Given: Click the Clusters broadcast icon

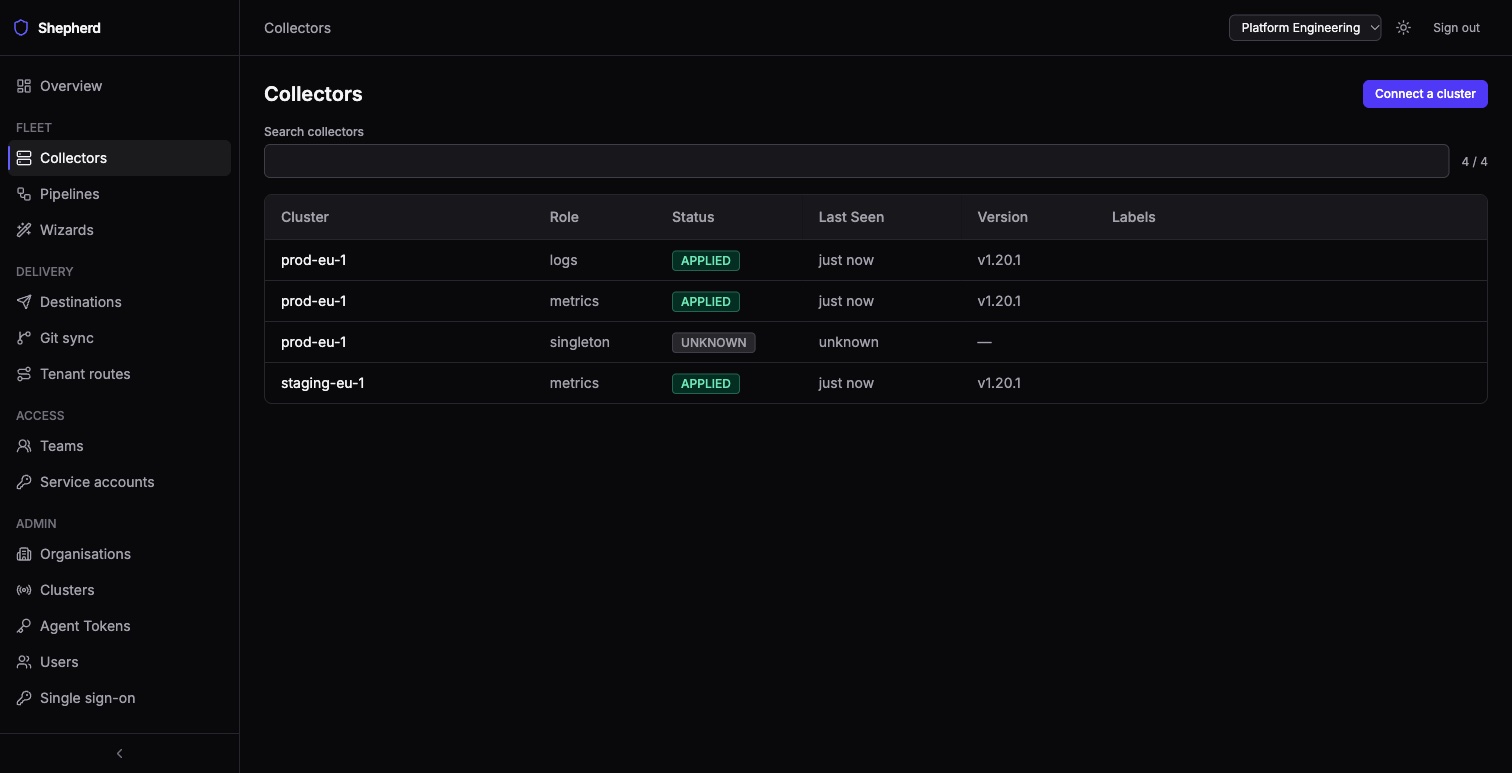Looking at the screenshot, I should point(24,590).
